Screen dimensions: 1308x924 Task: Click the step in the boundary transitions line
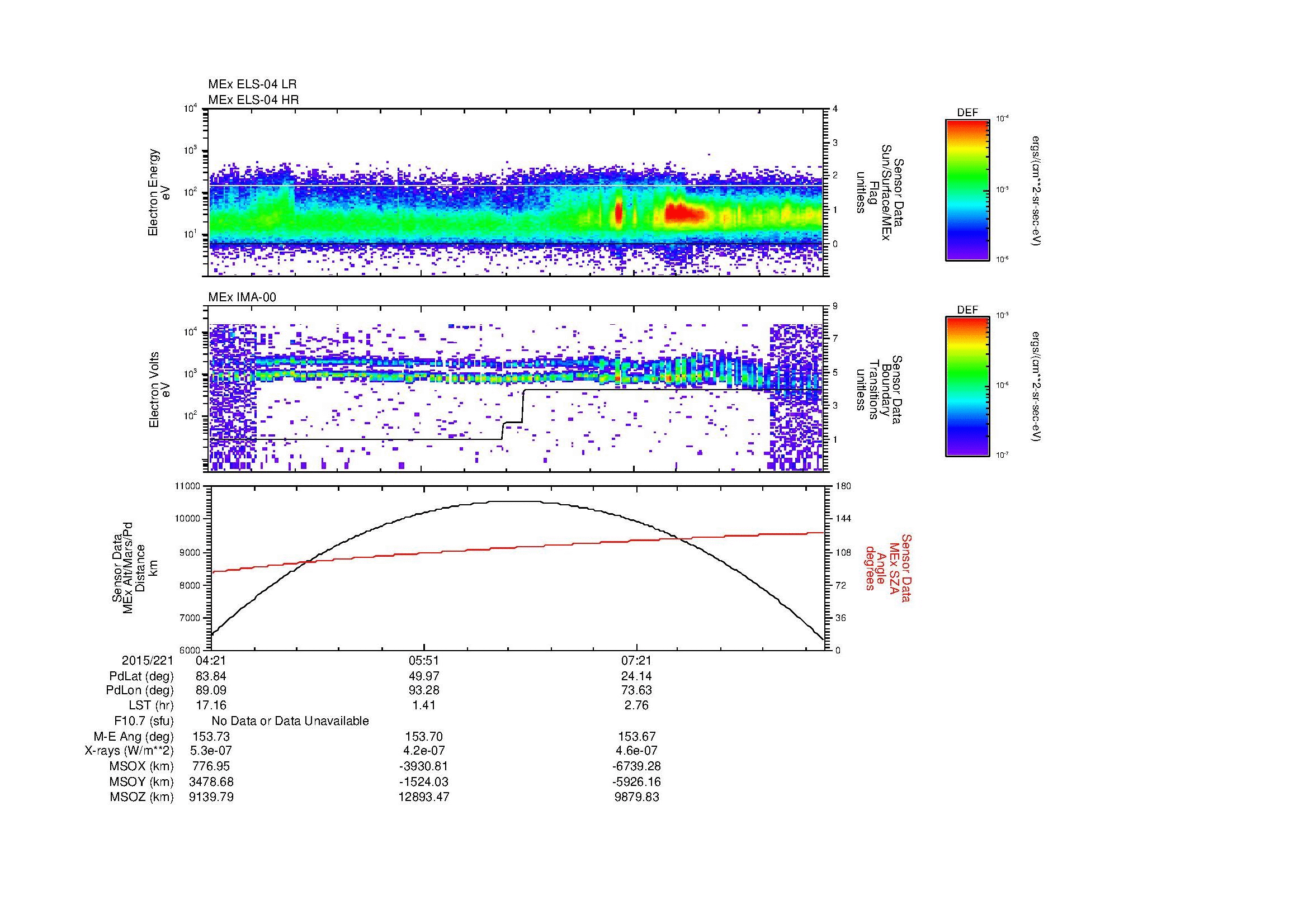pyautogui.click(x=512, y=414)
